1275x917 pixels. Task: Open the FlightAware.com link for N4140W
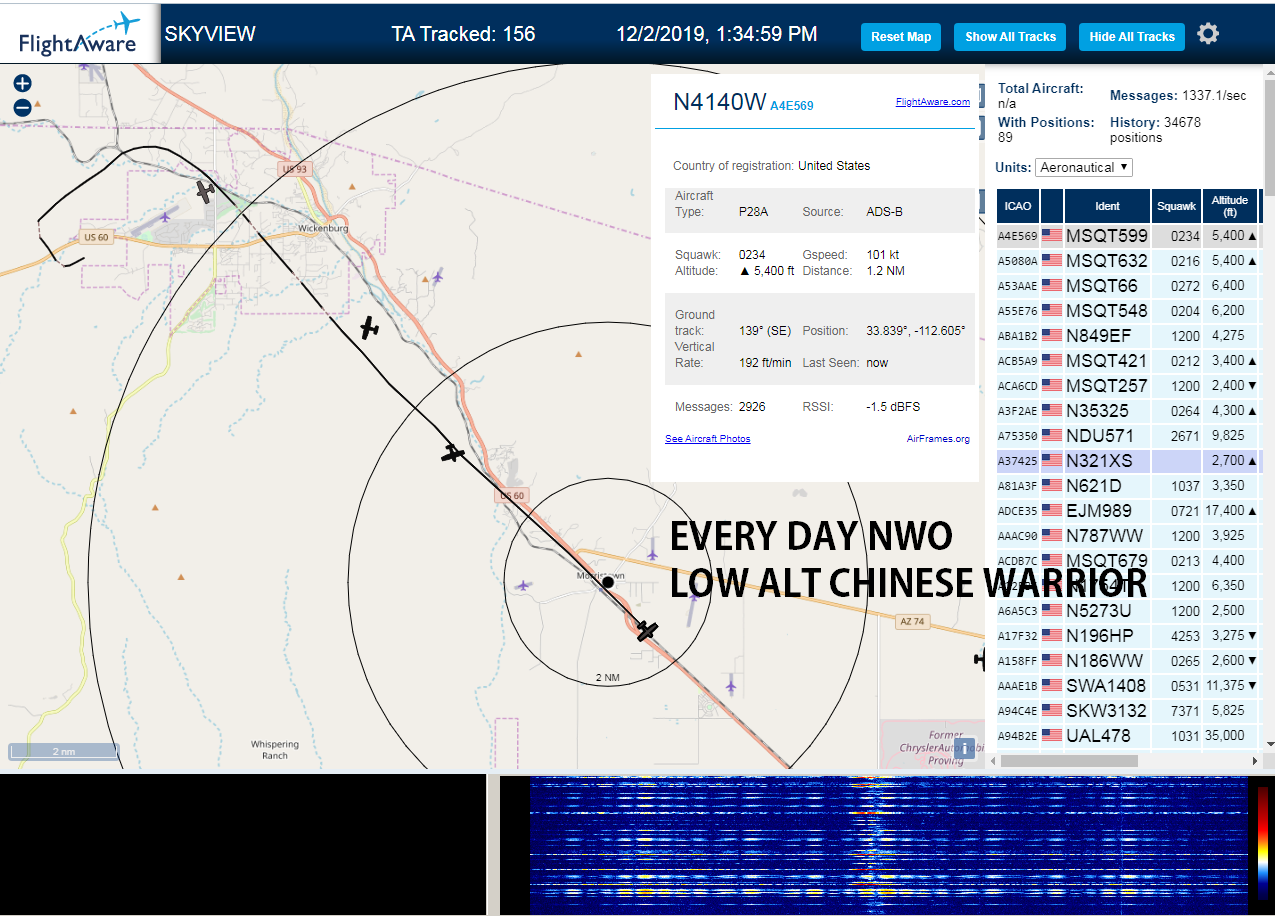pyautogui.click(x=932, y=102)
